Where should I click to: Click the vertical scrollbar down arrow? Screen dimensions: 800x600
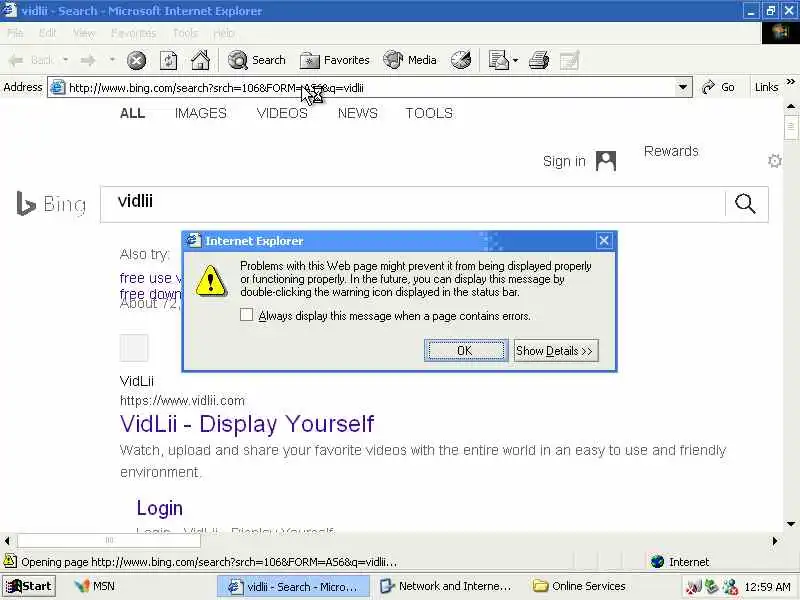(x=791, y=524)
